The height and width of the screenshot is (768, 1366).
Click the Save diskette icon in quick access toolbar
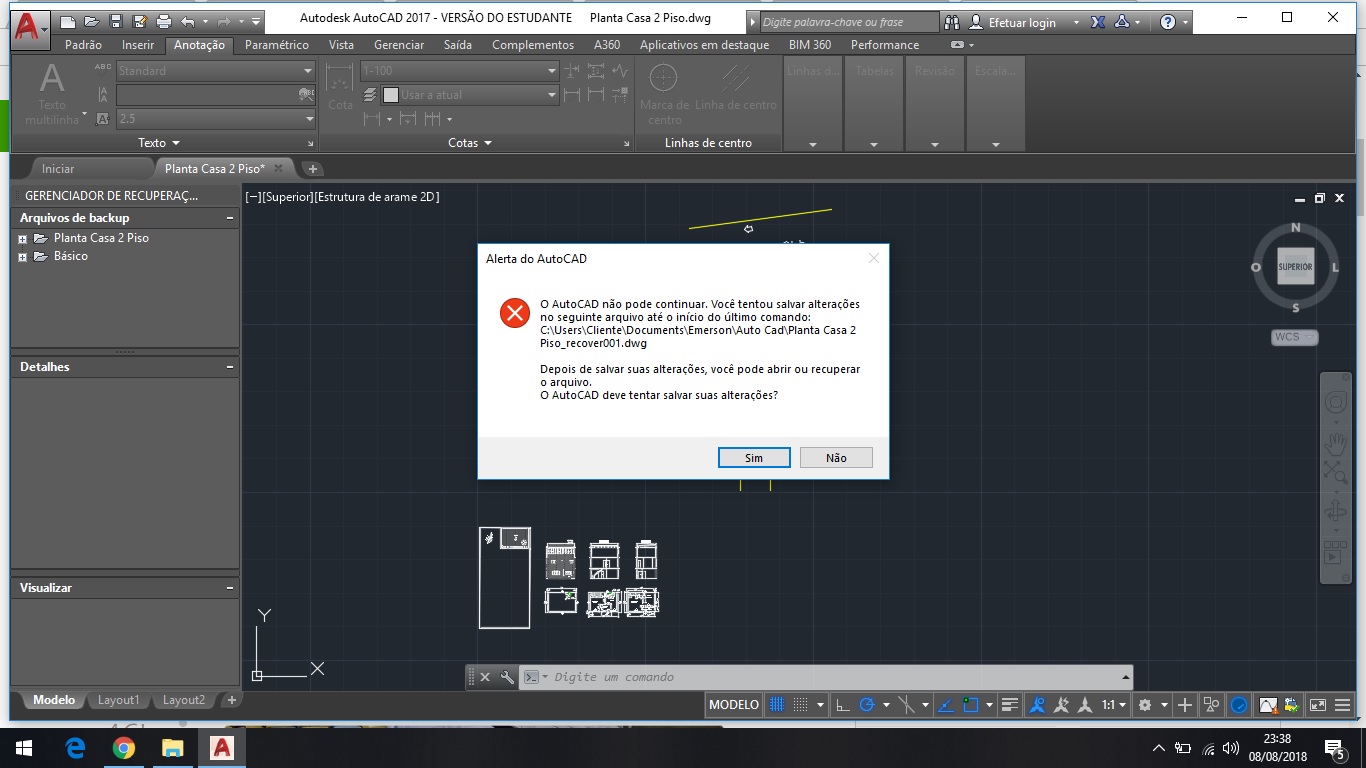tap(116, 21)
